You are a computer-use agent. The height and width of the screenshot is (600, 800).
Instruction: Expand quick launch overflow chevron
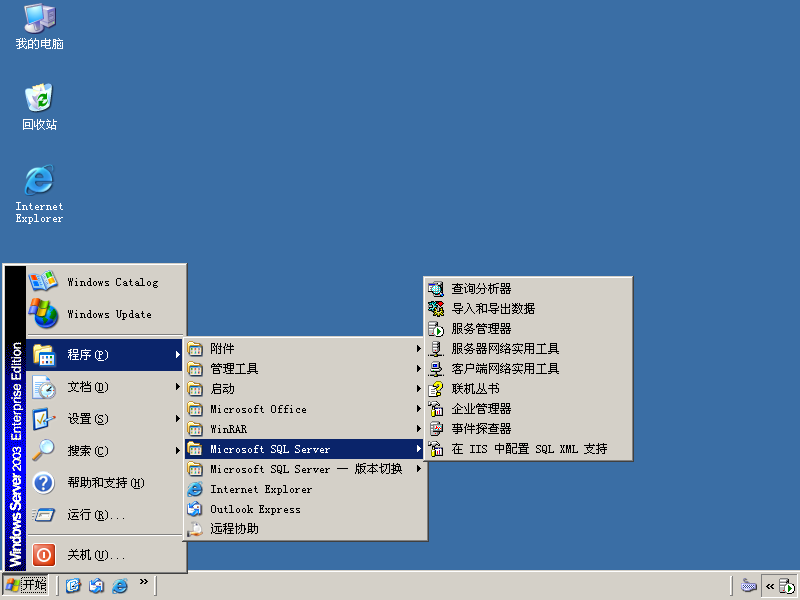point(143,582)
